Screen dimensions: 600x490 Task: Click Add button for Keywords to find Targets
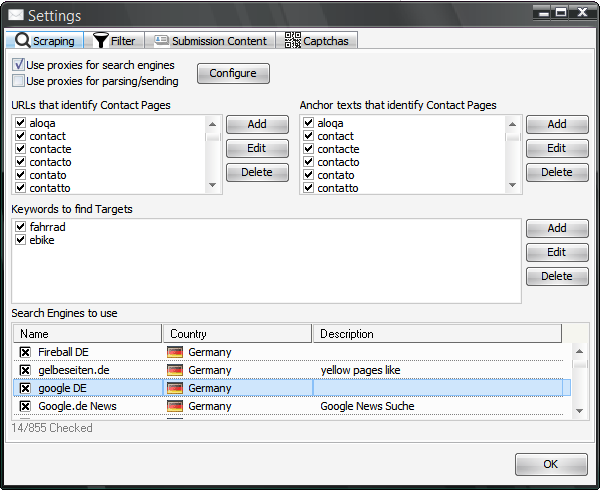556,228
